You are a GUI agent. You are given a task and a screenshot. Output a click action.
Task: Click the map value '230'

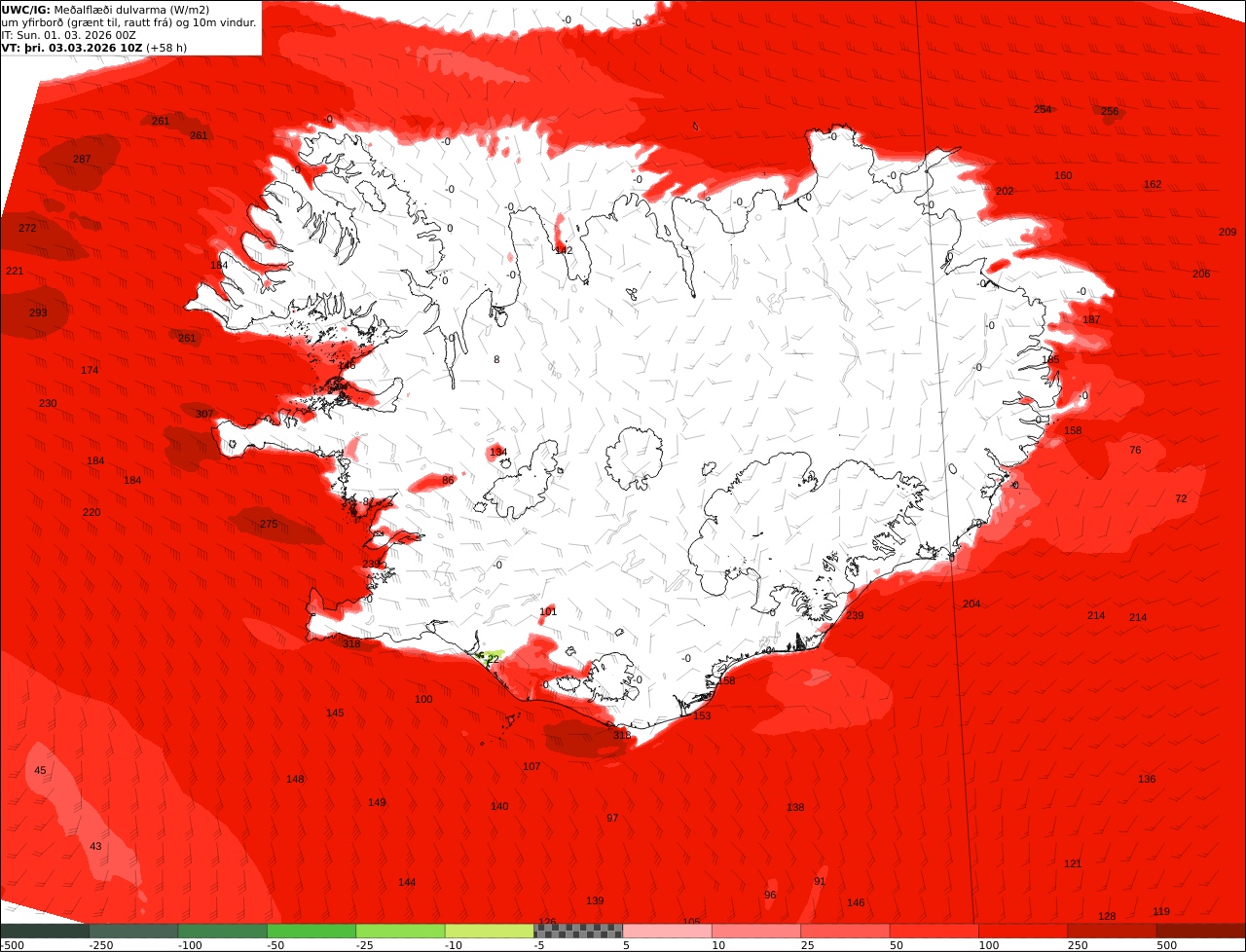48,403
